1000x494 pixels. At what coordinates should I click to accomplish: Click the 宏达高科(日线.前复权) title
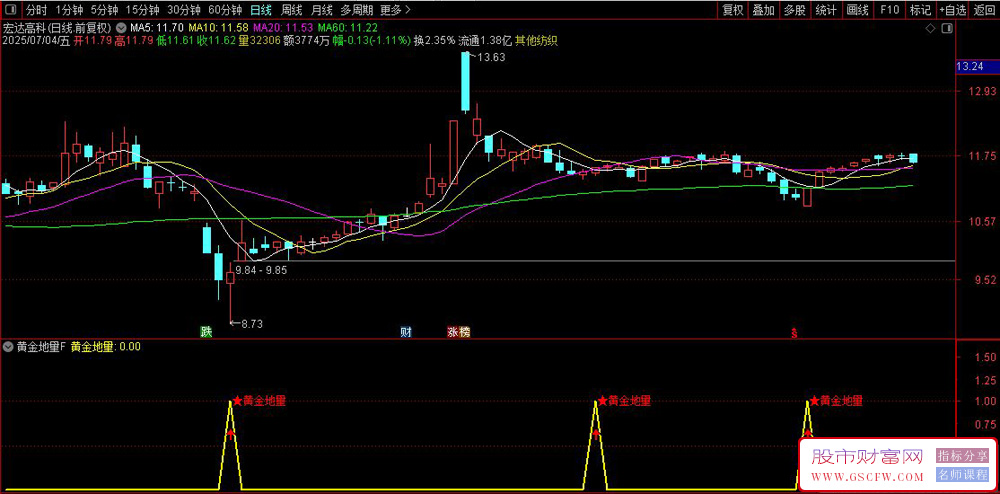[57, 28]
